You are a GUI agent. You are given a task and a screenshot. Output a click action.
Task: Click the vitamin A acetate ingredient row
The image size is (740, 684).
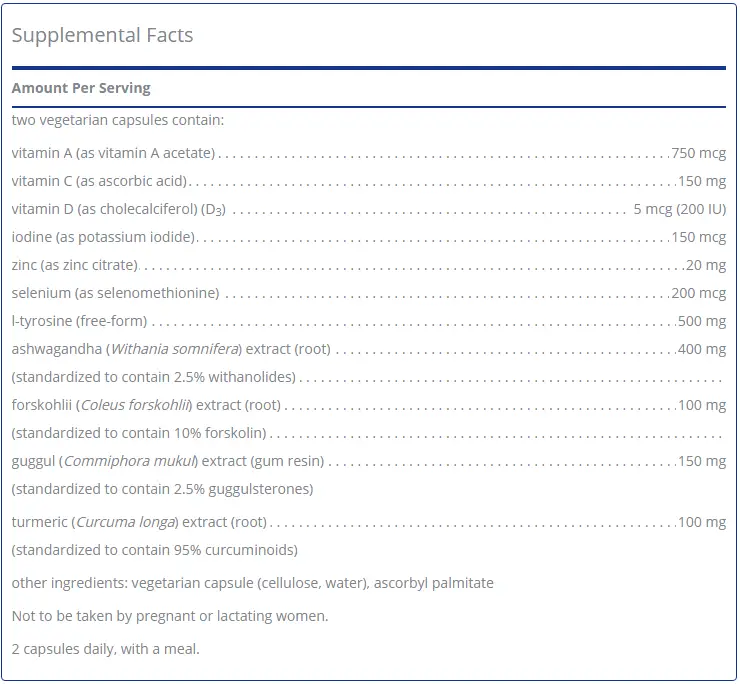pyautogui.click(x=369, y=153)
